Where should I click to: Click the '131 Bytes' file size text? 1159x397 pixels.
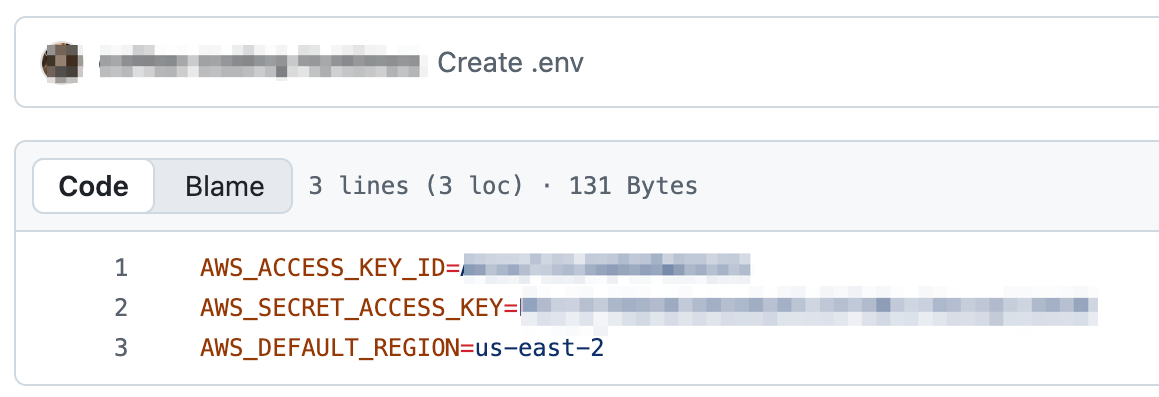(633, 186)
